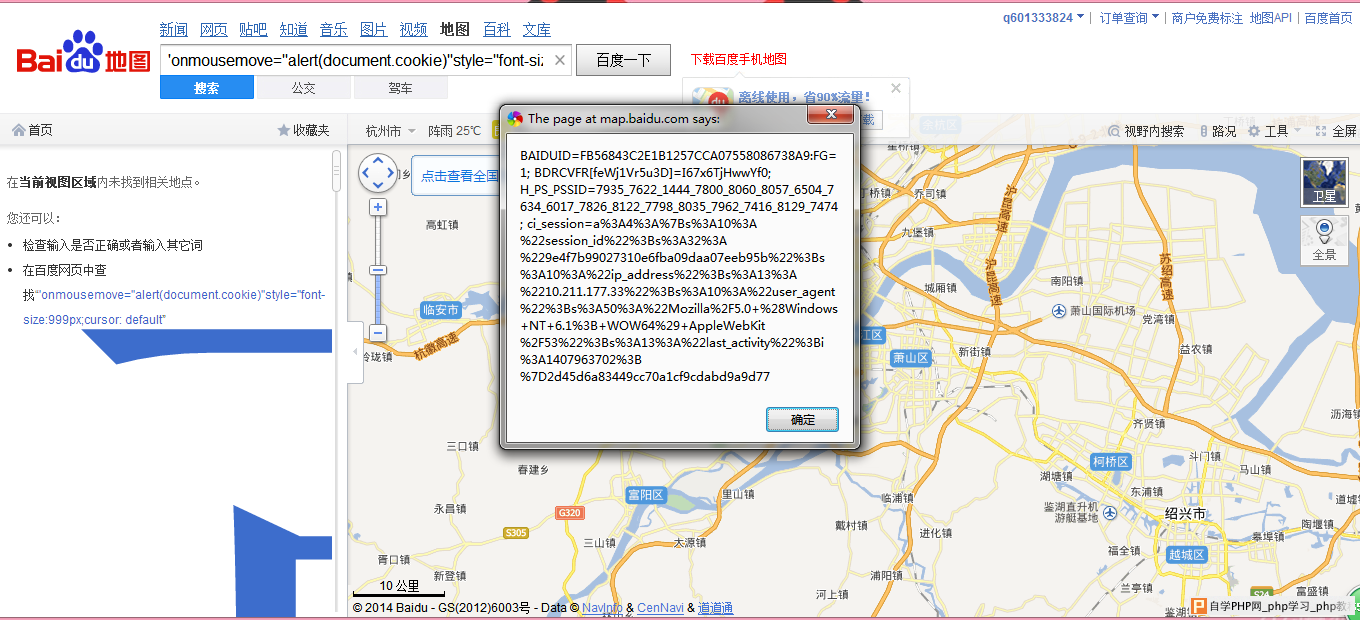
Task: Click the 越城区 map label
Action: tap(1187, 554)
